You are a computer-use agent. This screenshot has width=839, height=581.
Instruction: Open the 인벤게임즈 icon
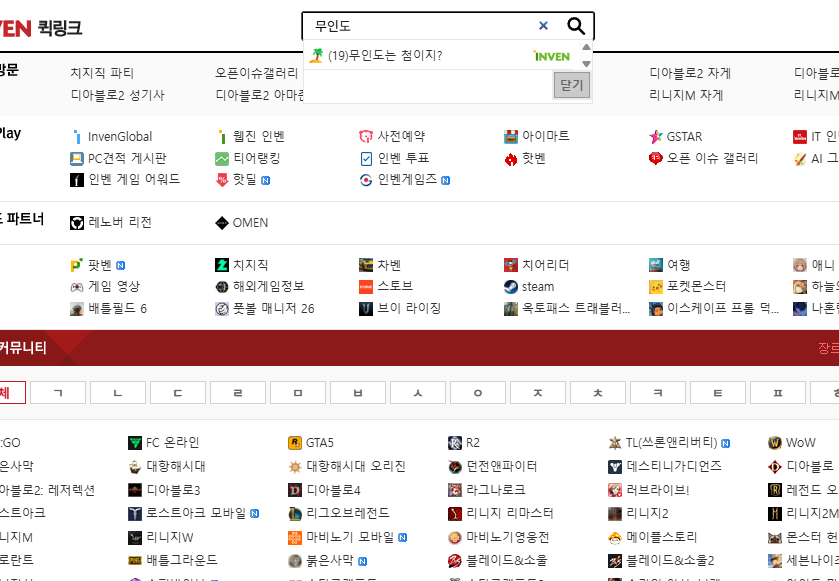366,180
